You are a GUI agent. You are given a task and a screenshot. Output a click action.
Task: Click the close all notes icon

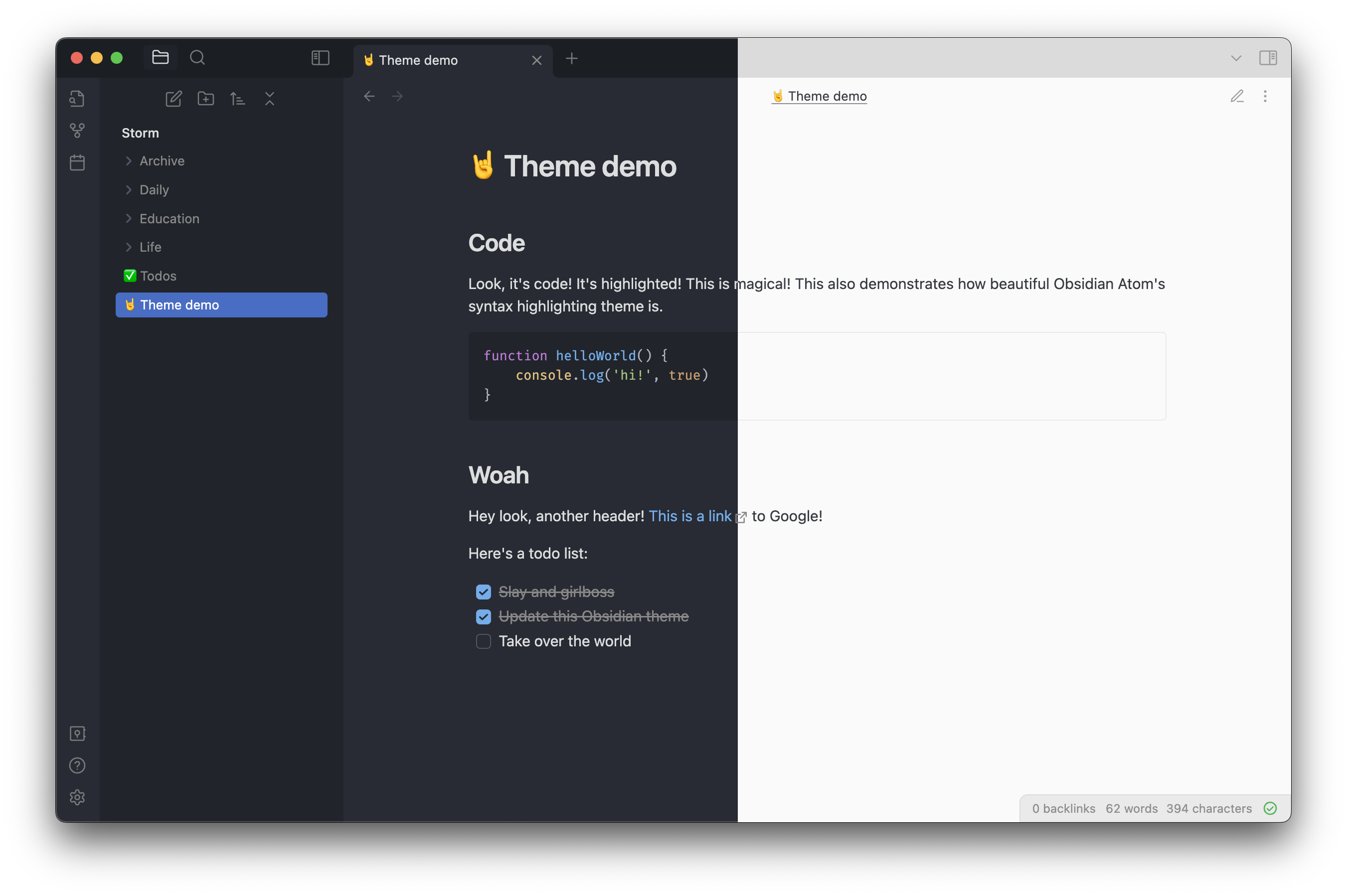click(x=269, y=98)
